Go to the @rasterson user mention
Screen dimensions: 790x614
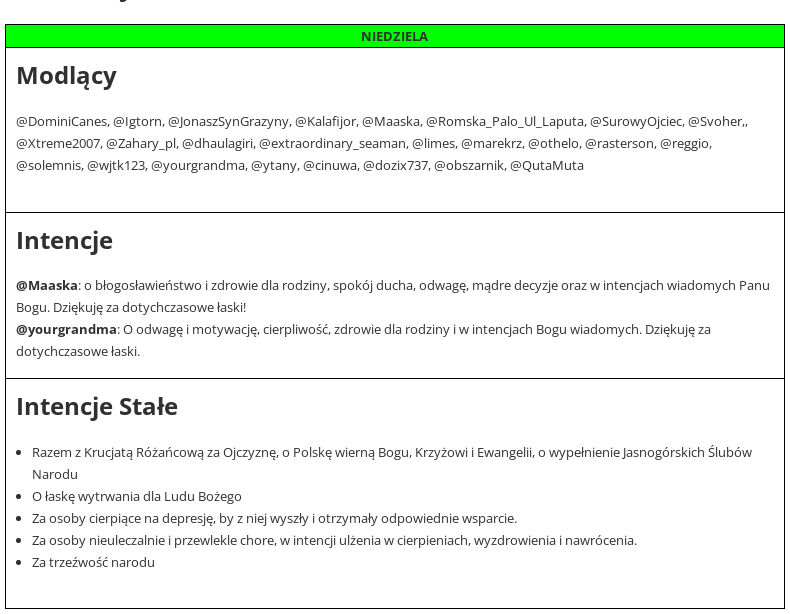click(x=619, y=144)
